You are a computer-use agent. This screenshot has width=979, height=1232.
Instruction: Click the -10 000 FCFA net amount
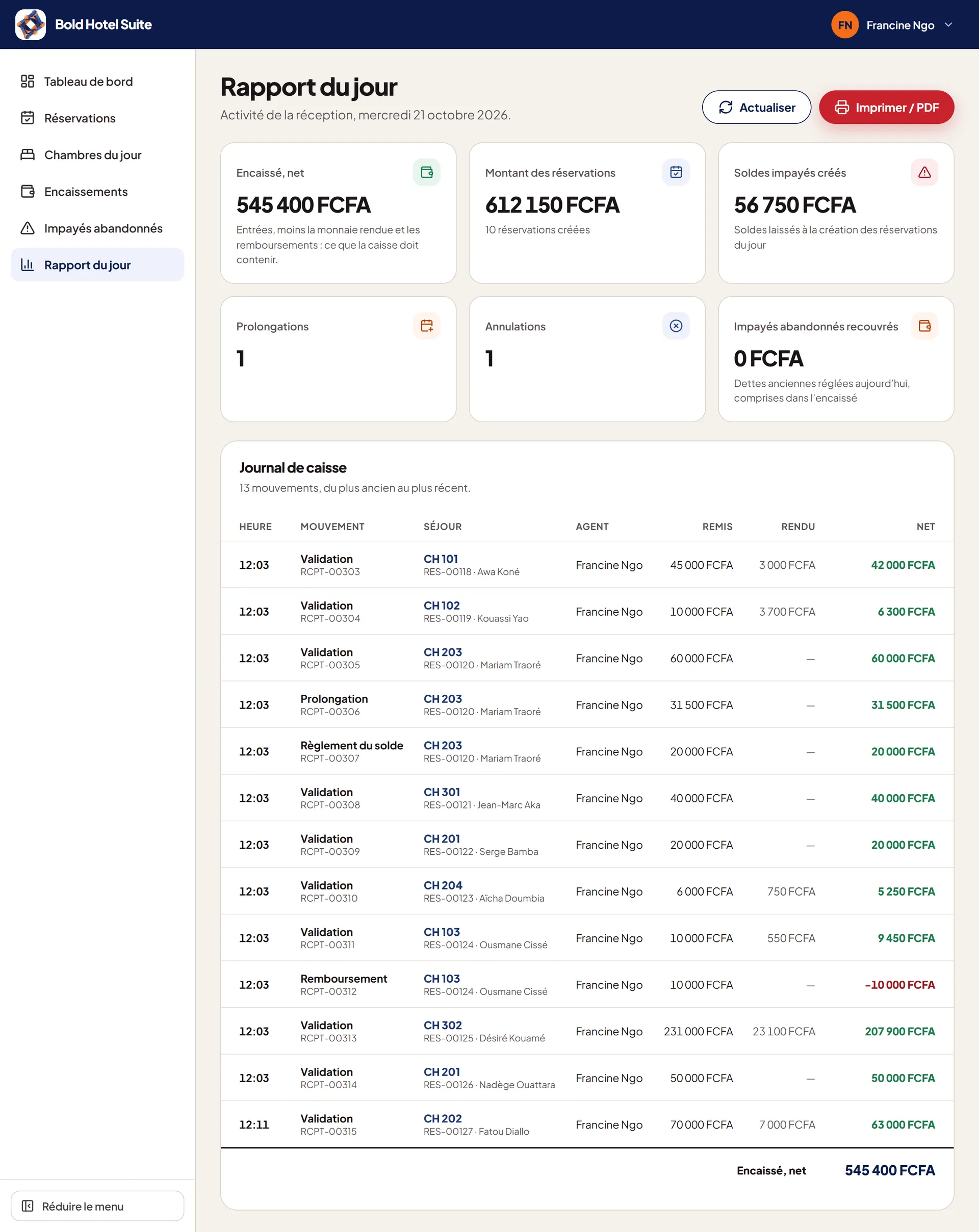899,985
